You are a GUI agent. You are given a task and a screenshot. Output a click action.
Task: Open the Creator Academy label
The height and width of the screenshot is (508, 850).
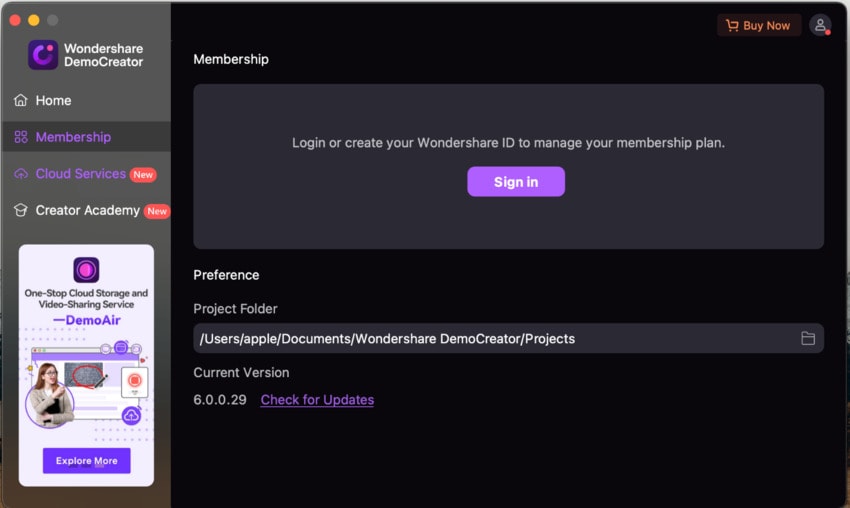[87, 211]
